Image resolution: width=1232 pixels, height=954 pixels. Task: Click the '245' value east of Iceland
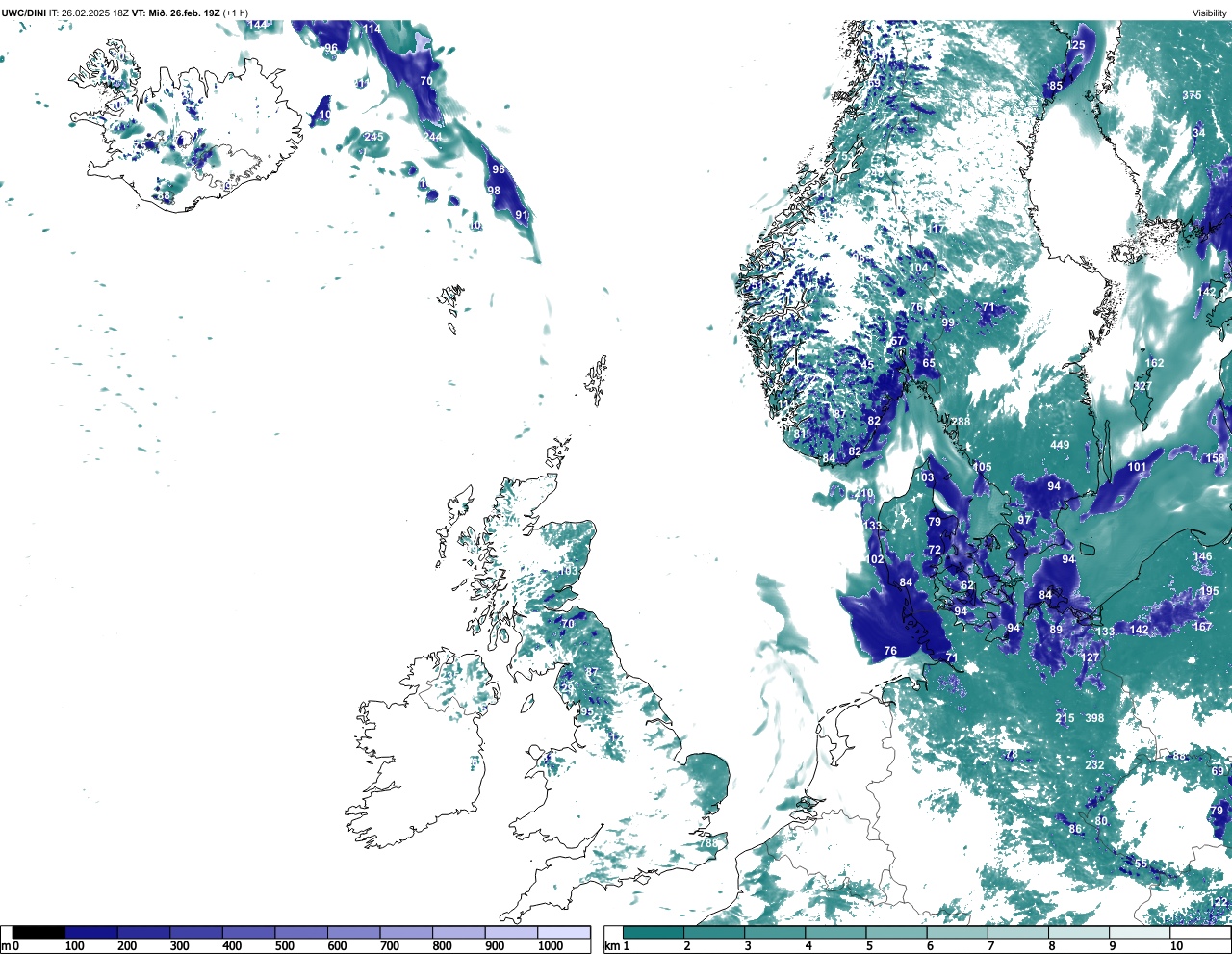pyautogui.click(x=373, y=137)
